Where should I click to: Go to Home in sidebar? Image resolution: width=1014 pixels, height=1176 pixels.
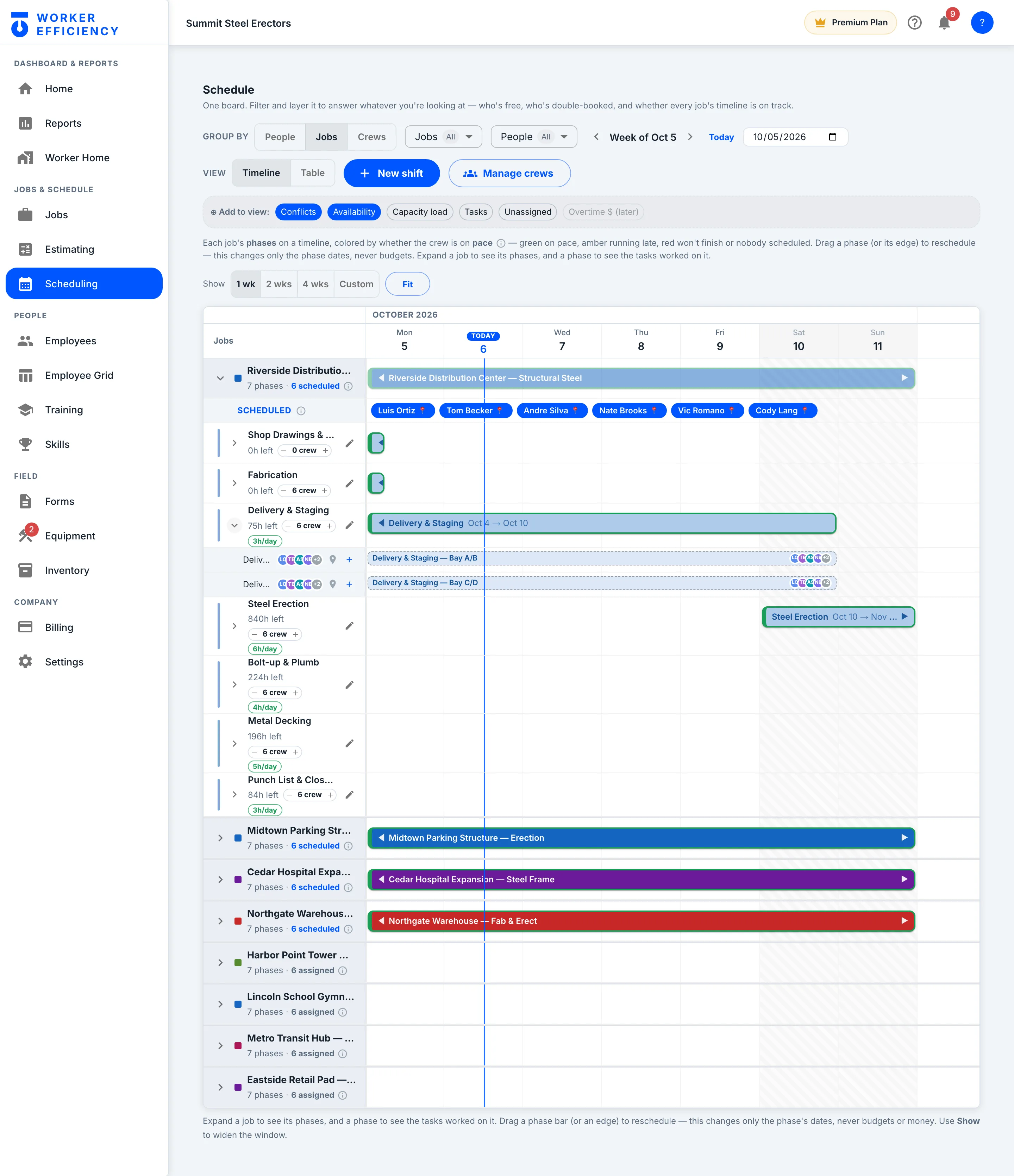tap(84, 88)
